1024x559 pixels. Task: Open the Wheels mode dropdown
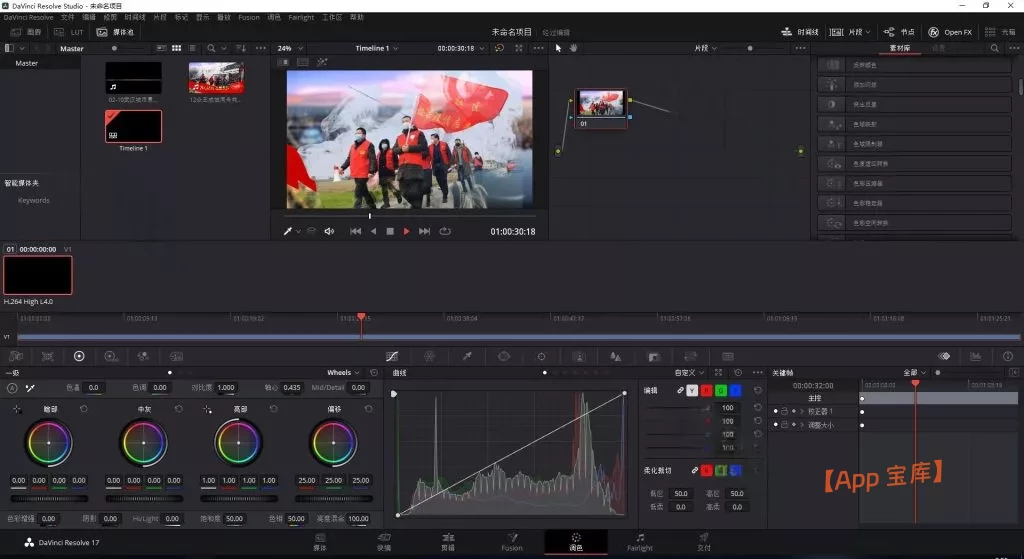coord(344,373)
